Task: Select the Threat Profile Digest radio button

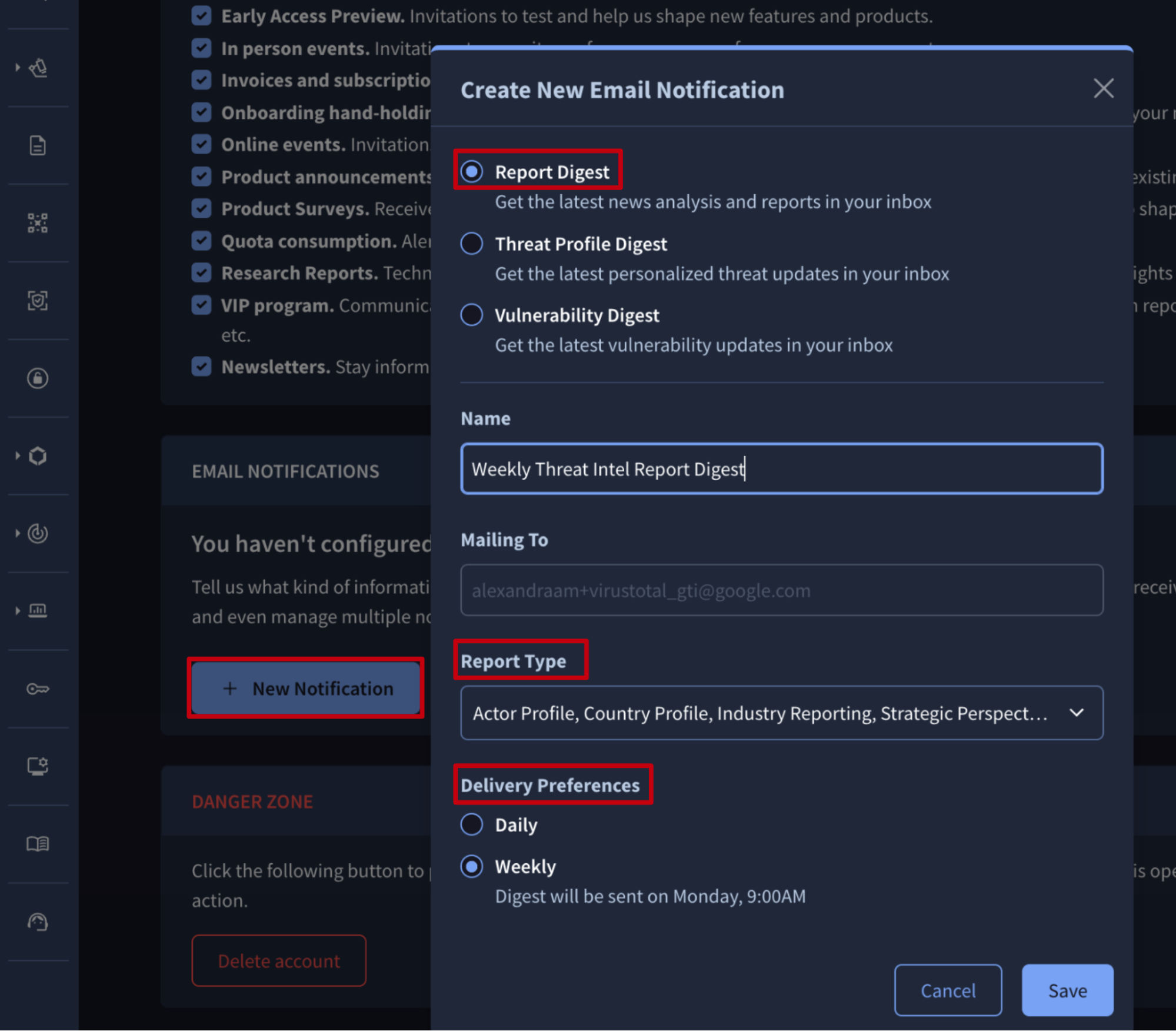Action: pos(472,244)
